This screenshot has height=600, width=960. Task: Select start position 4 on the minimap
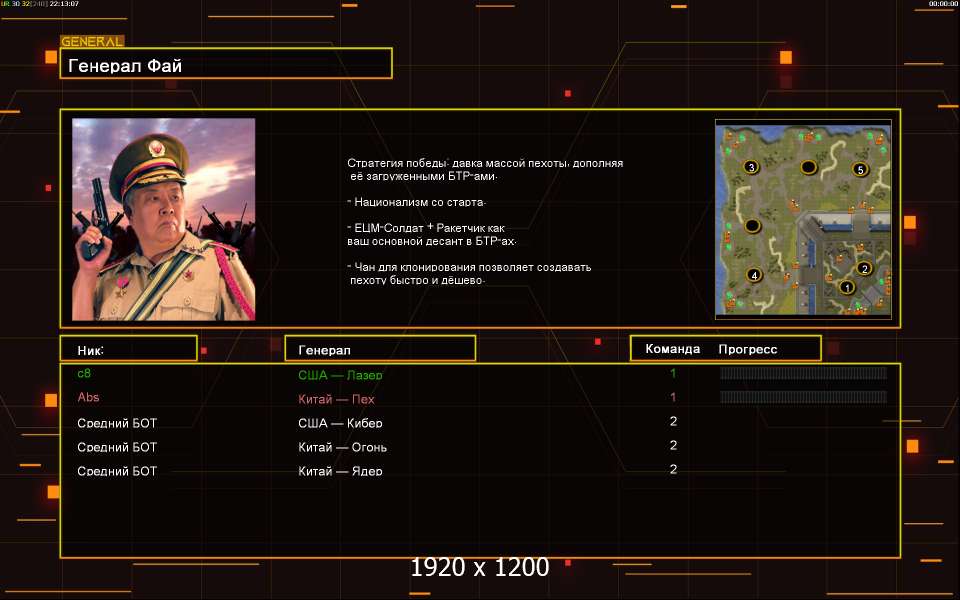[x=754, y=275]
